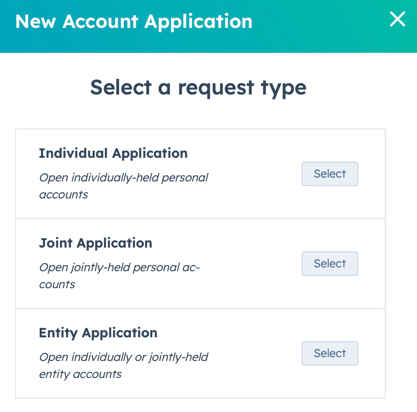Click the 'Open jointly-held personal accounts' description

(x=119, y=275)
